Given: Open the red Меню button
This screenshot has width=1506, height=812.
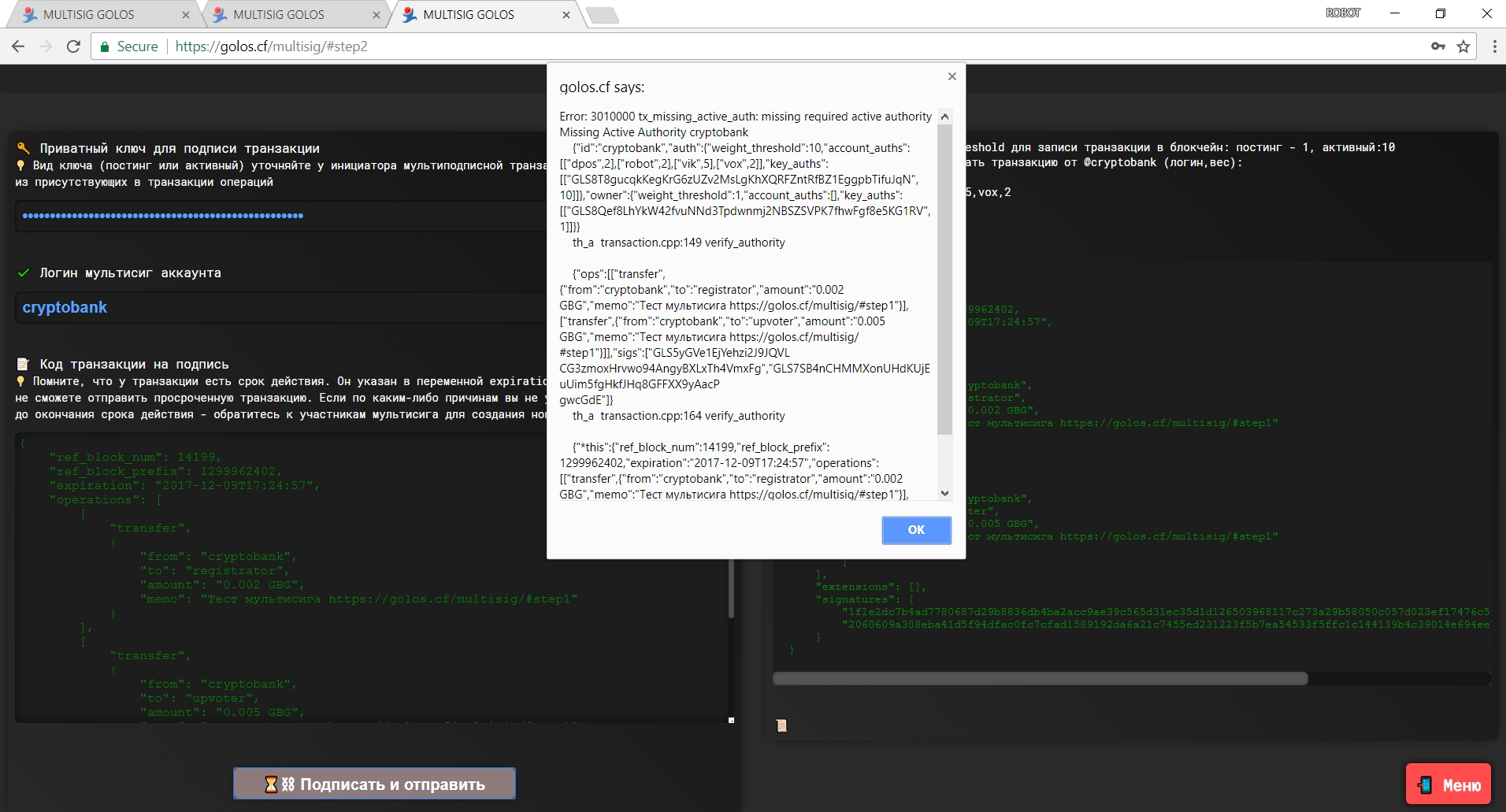Looking at the screenshot, I should click(x=1449, y=784).
